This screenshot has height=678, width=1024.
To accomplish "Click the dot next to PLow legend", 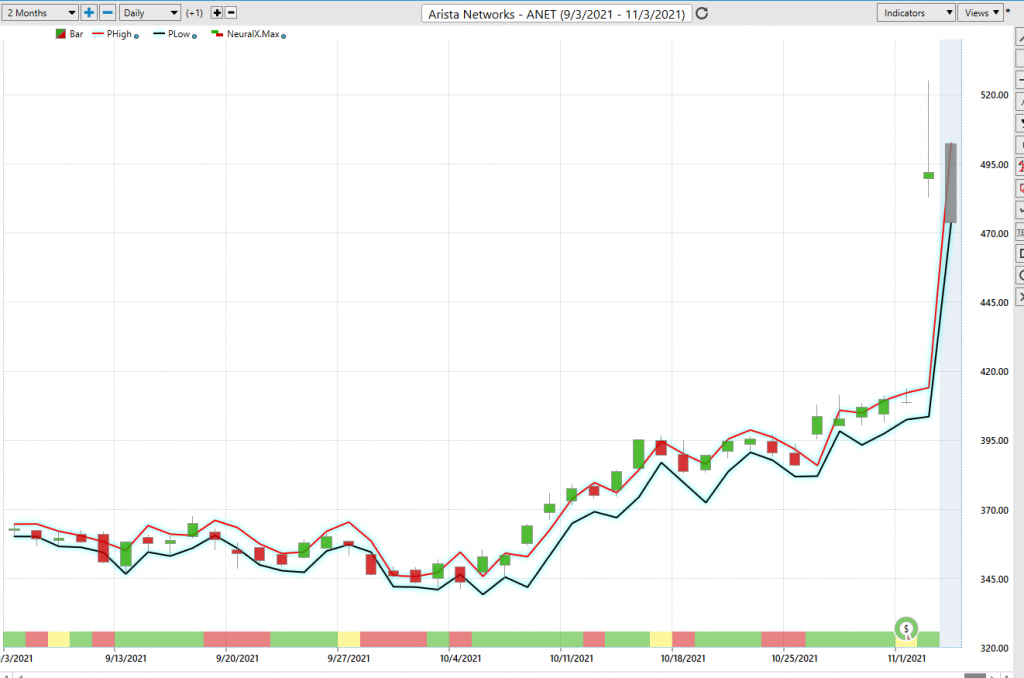I will coord(195,37).
